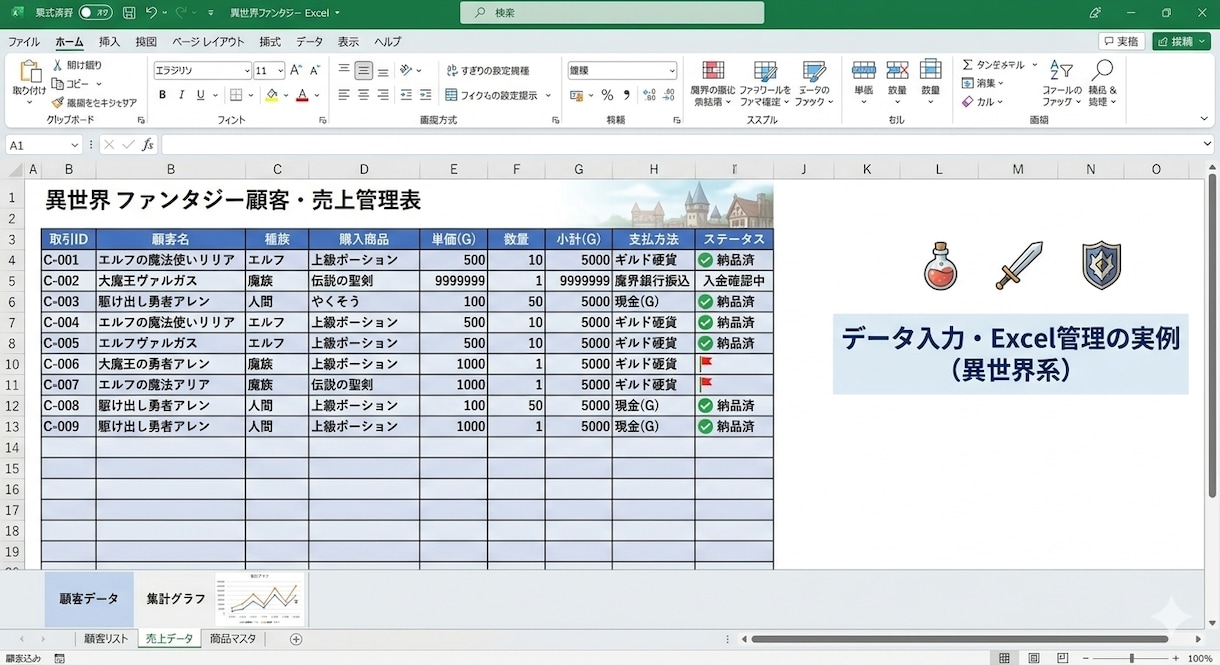Open the number format combo box
Viewport: 1220px width, 665px height.
(623, 71)
